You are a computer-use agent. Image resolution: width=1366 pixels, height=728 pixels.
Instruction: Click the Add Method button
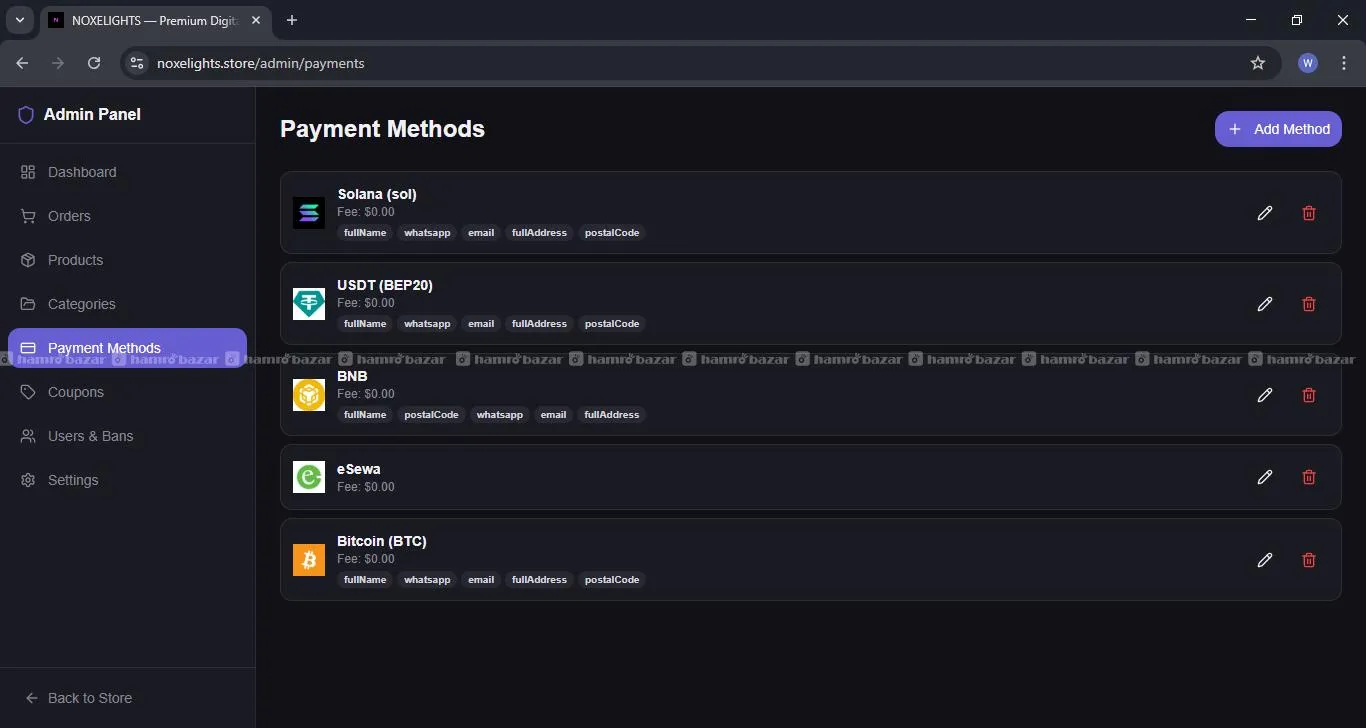[x=1278, y=129]
